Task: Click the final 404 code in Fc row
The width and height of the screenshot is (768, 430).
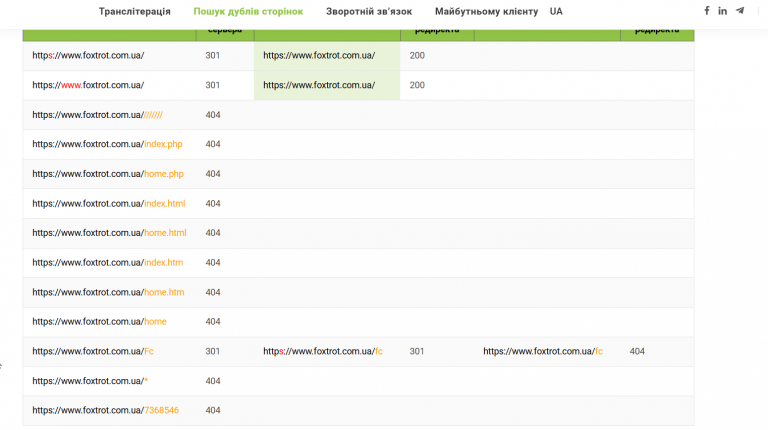Action: point(637,351)
